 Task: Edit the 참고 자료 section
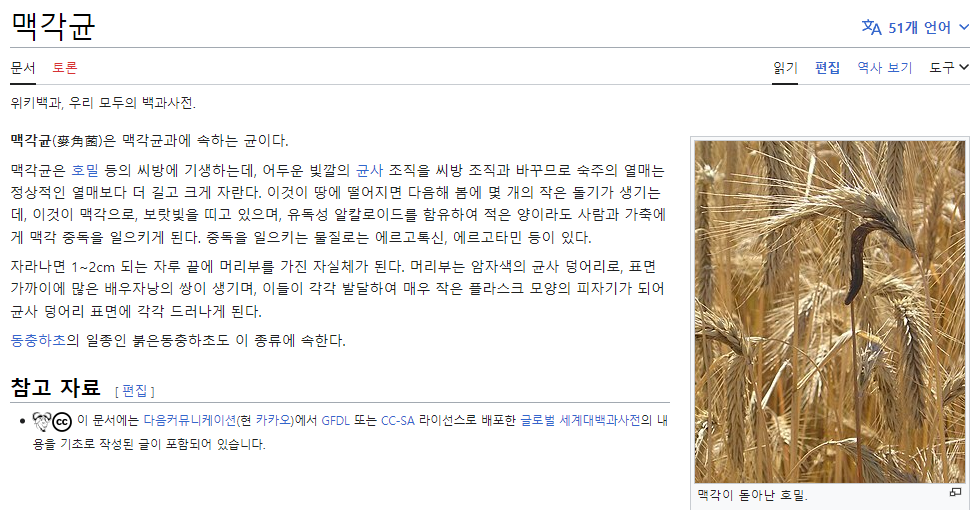pos(134,390)
